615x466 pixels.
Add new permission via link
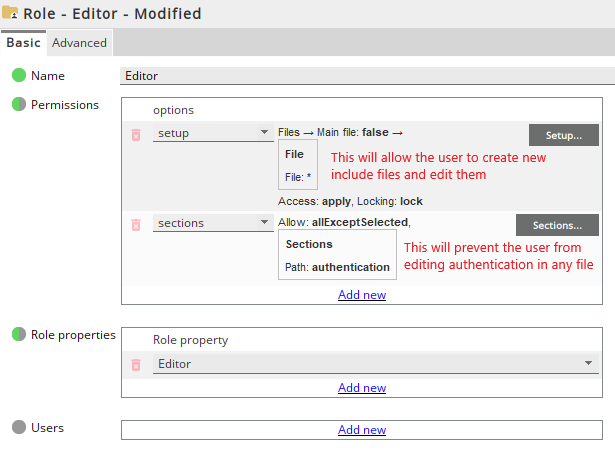coord(362,295)
